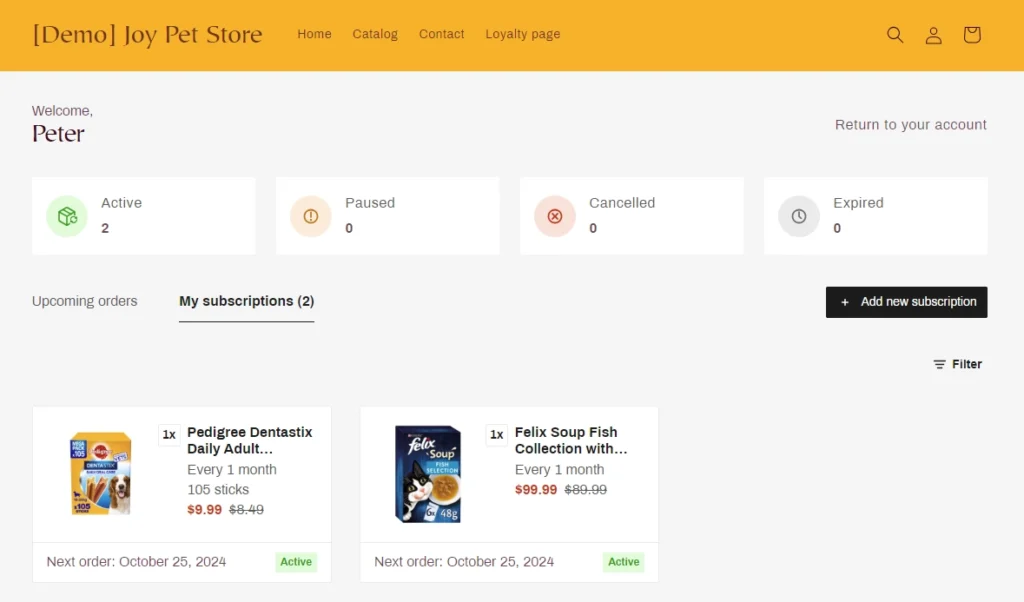Open the shopping cart icon
Viewport: 1024px width, 602px height.
[971, 34]
